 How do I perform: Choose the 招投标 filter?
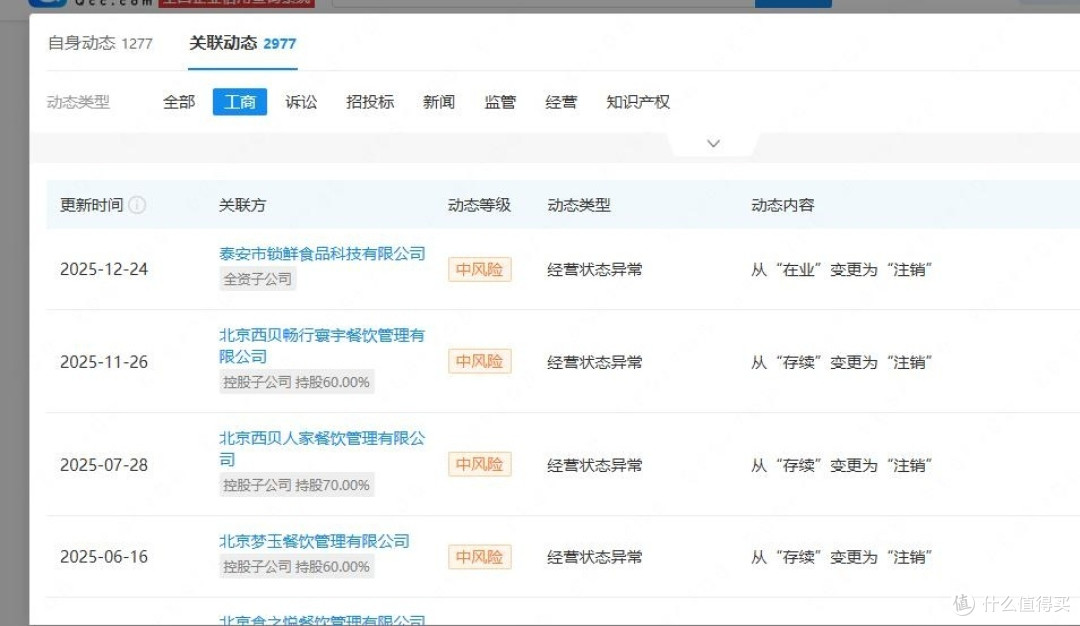tap(370, 102)
